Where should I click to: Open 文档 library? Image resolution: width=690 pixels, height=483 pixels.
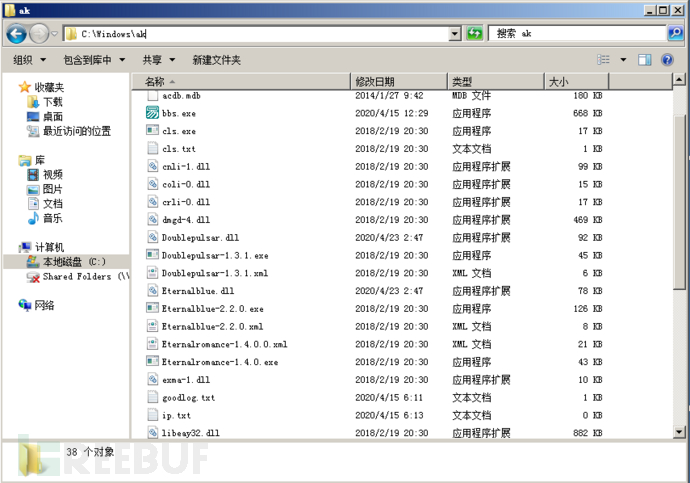53,204
